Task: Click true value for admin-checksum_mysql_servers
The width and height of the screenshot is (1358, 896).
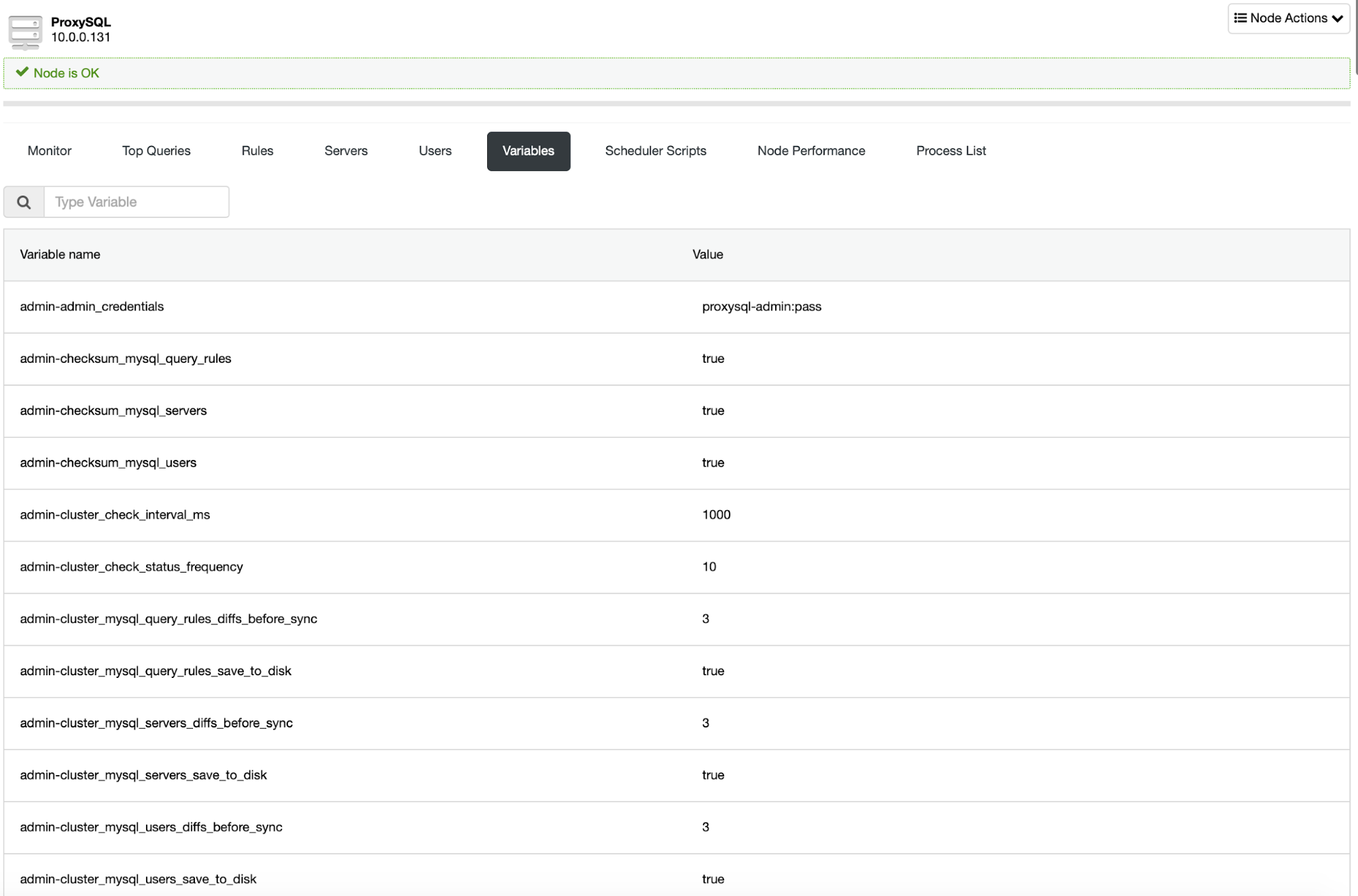Action: pyautogui.click(x=713, y=411)
